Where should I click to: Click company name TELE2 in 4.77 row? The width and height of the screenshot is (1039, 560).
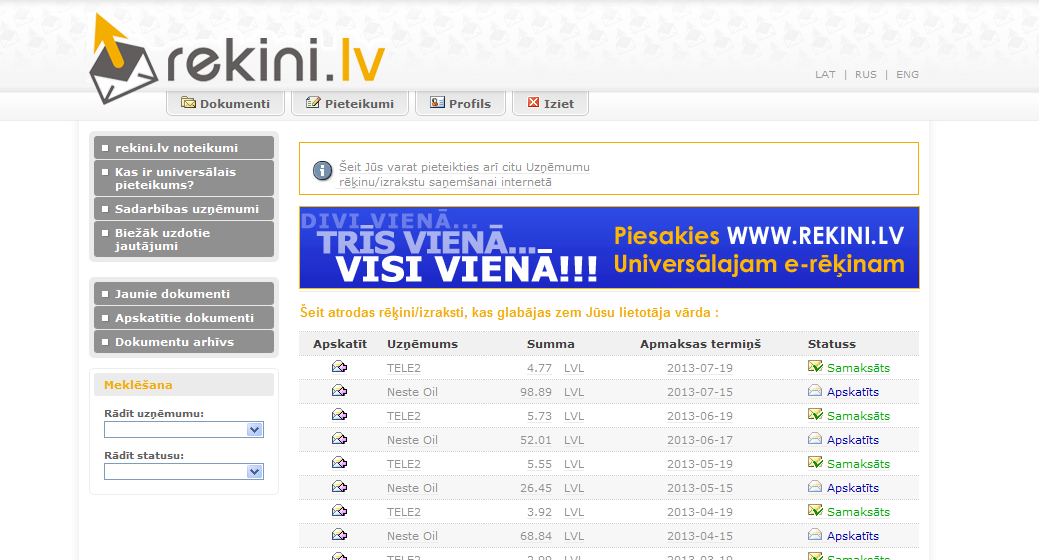404,368
